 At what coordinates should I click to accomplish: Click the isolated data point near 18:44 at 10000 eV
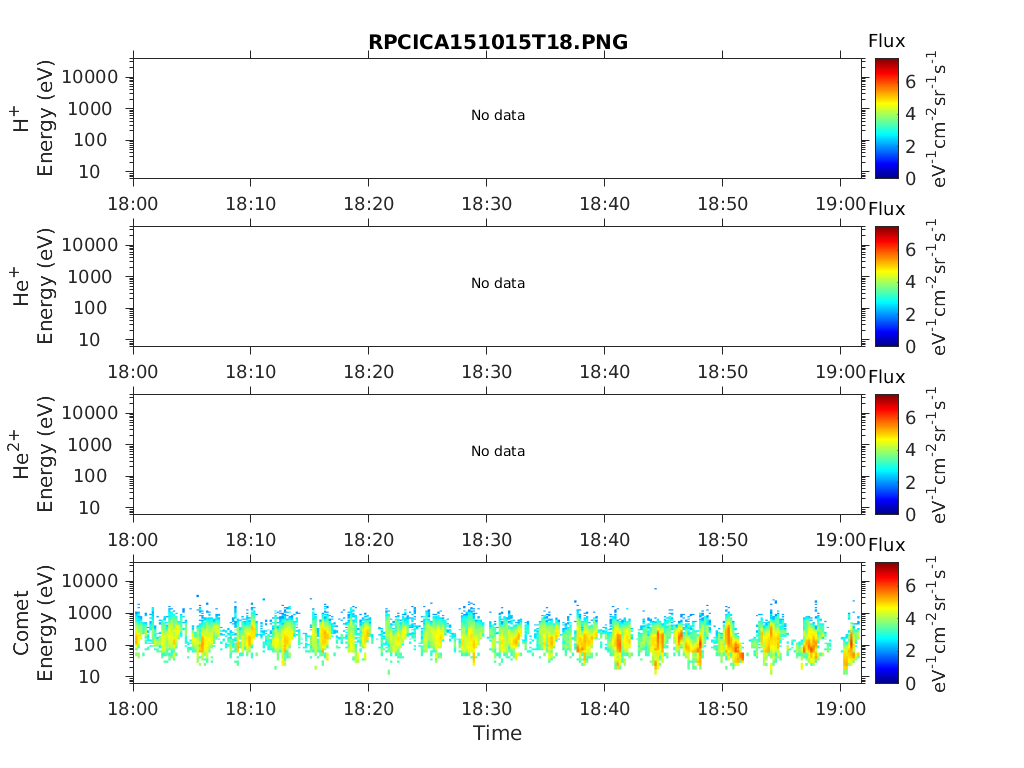click(655, 588)
